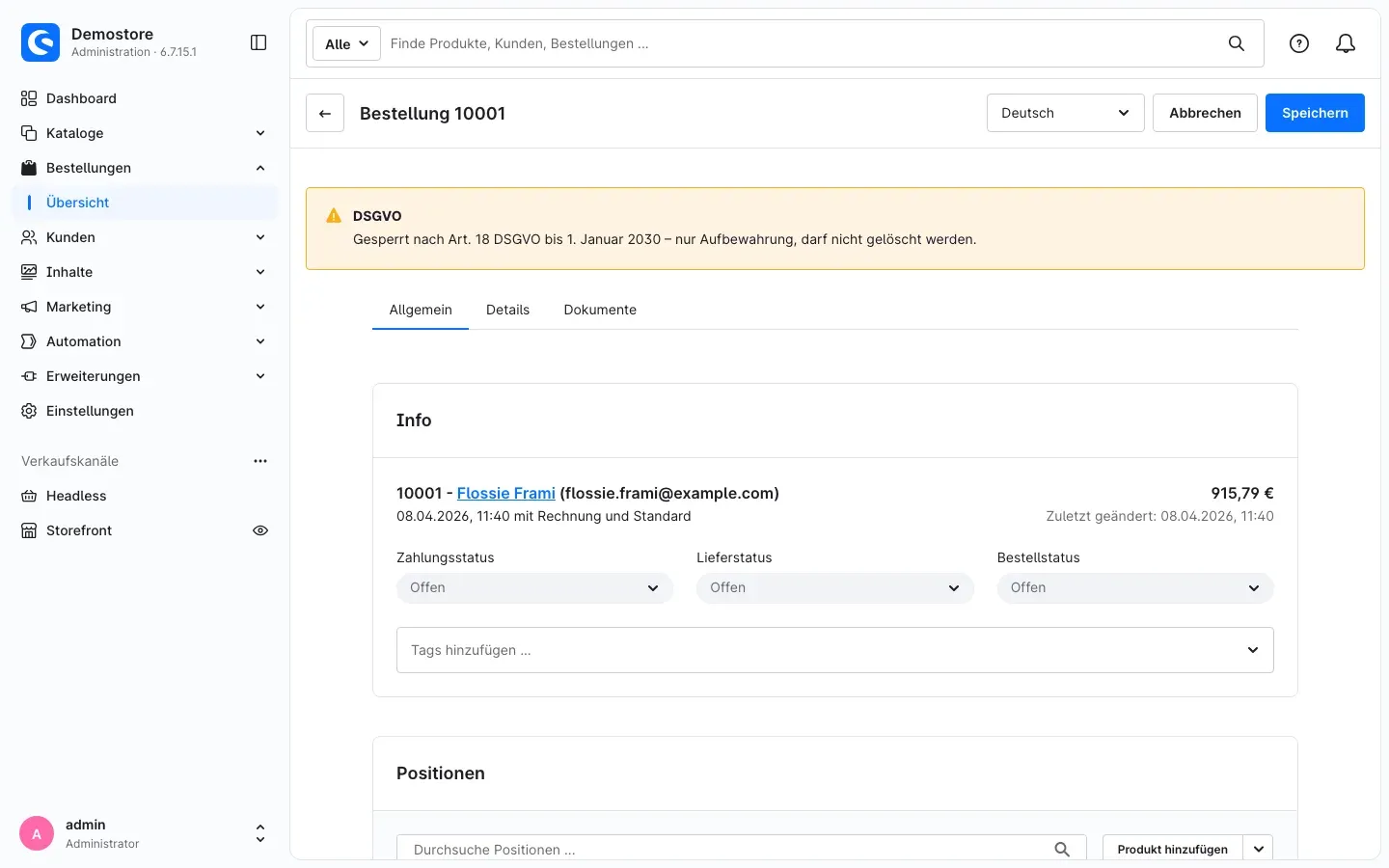Open the arrow next to Produkt hinzufügen
The height and width of the screenshot is (868, 1389).
pos(1259,850)
